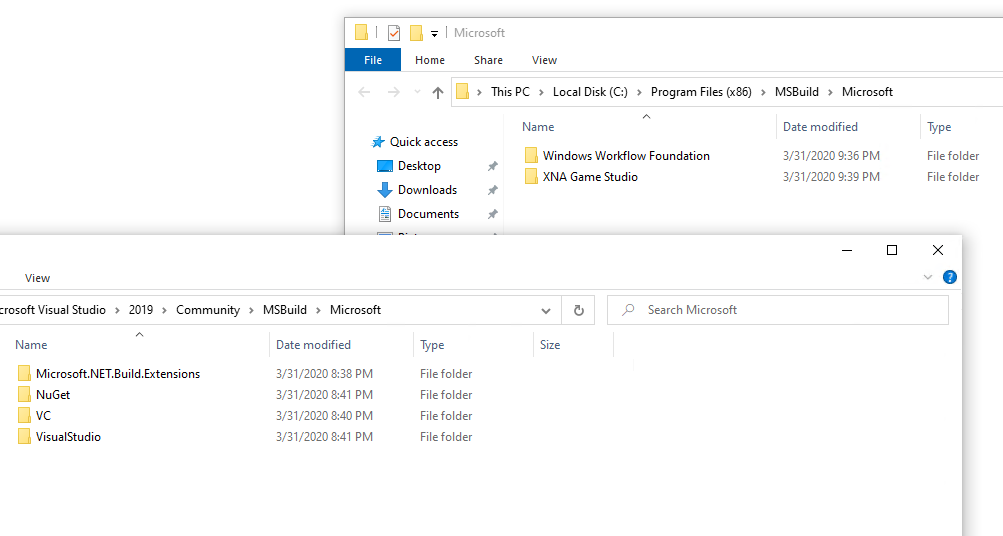This screenshot has height=536, width=1003.
Task: Open the View tab in the back Explorer window
Action: click(544, 60)
